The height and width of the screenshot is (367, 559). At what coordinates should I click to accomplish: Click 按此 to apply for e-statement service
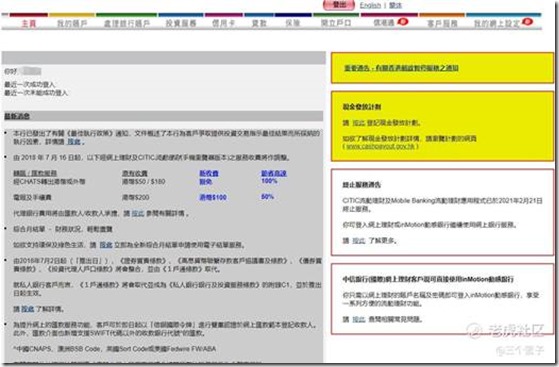pos(106,245)
